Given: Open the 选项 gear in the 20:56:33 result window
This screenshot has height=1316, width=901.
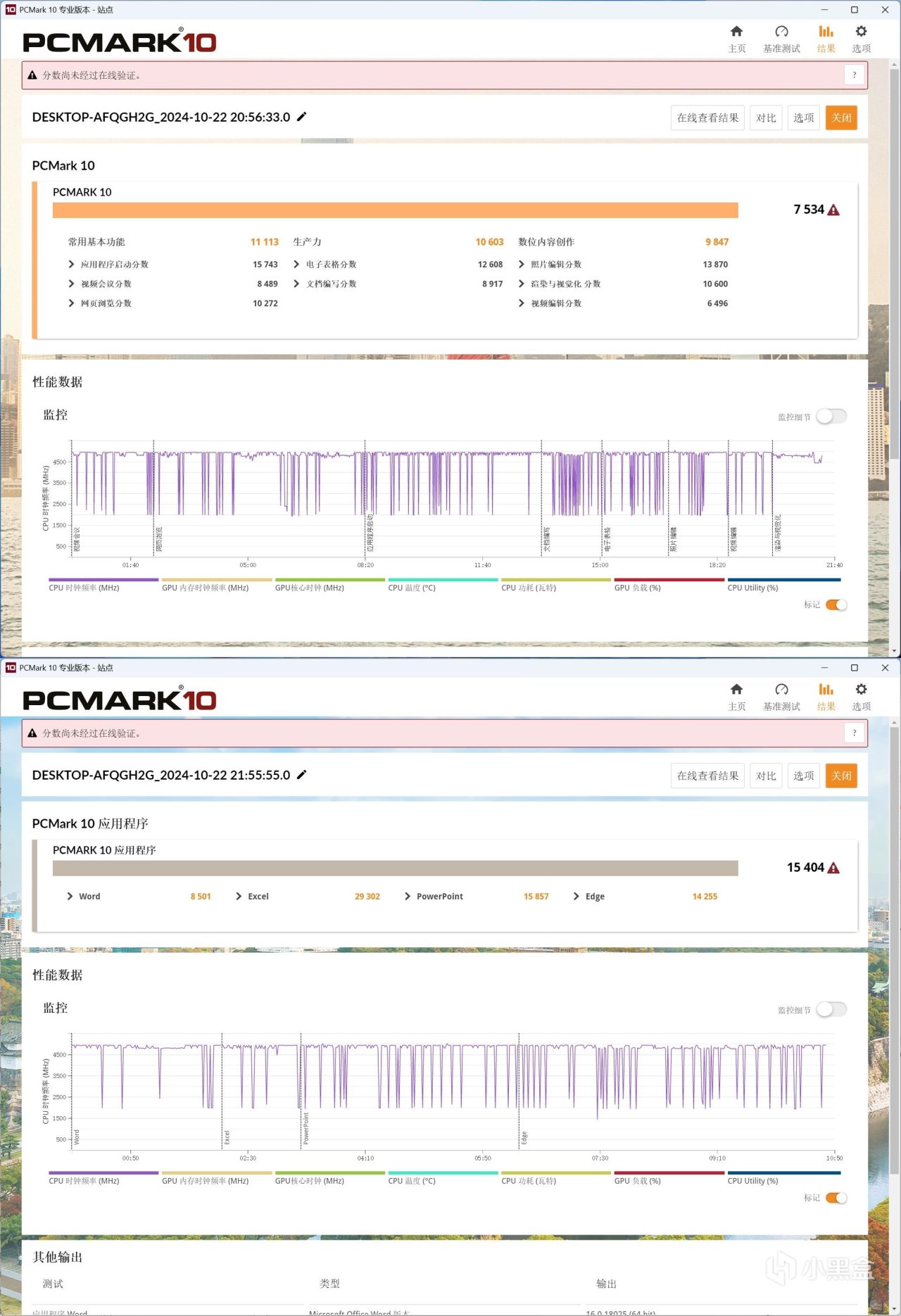Looking at the screenshot, I should point(861,39).
